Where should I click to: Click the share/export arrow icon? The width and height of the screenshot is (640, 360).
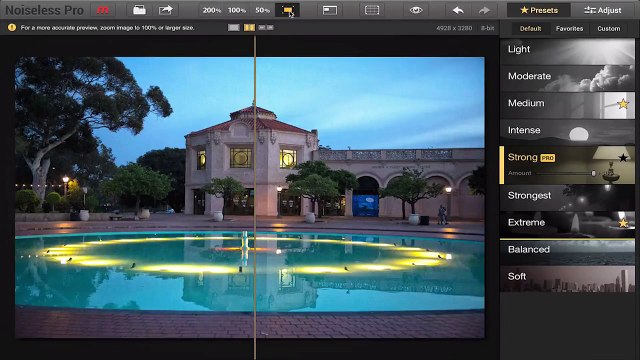165,10
